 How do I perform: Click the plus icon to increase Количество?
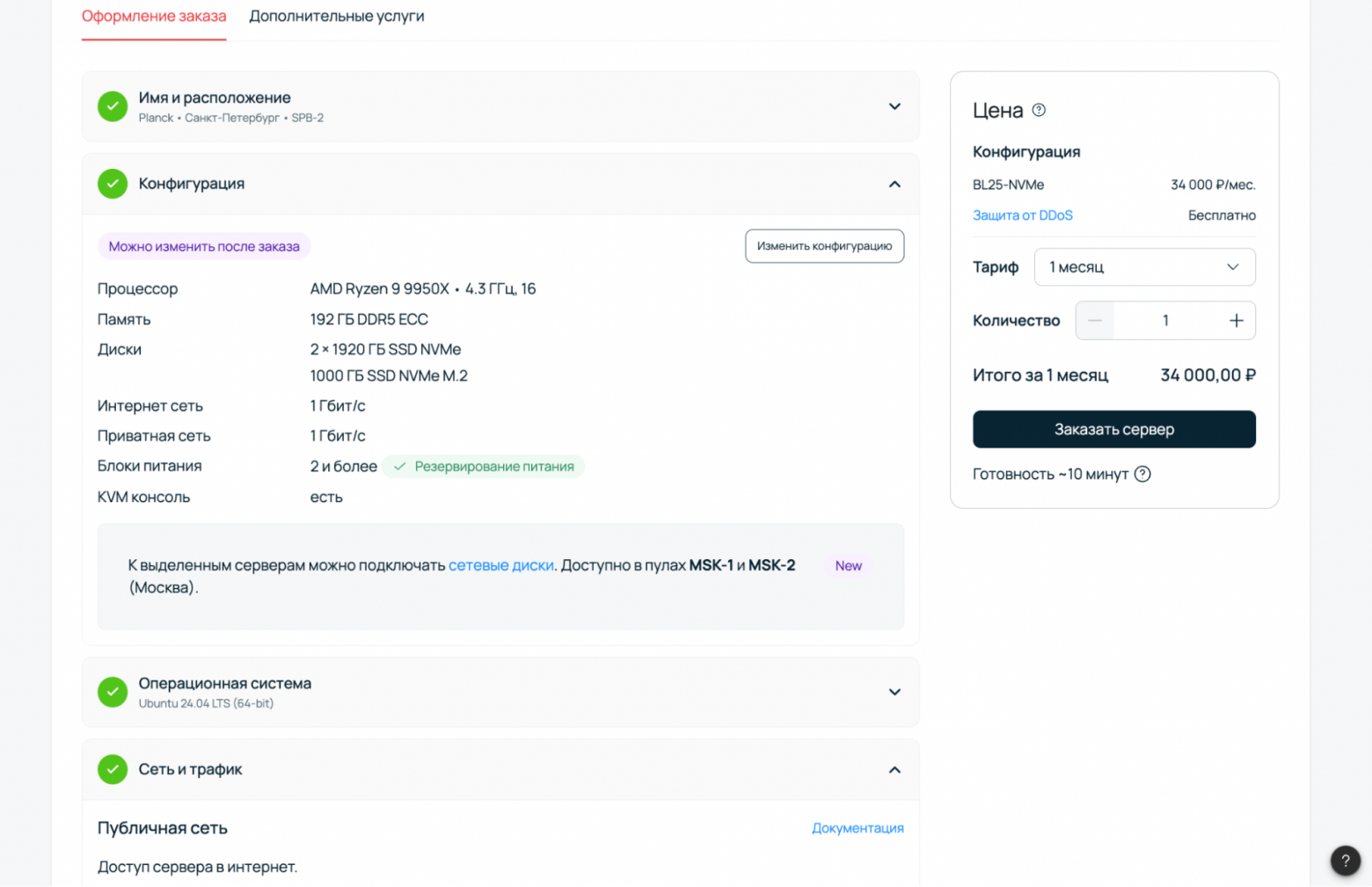pos(1236,321)
